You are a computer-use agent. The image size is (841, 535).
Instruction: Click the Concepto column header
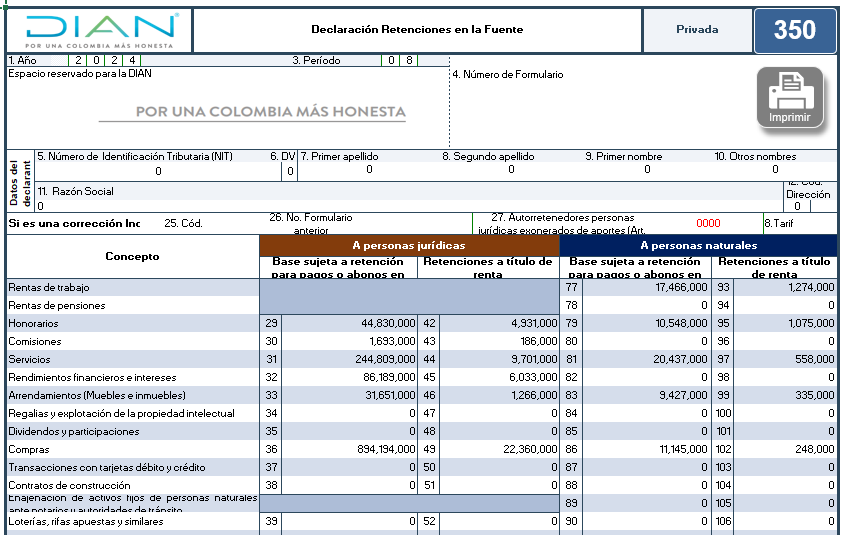point(132,256)
